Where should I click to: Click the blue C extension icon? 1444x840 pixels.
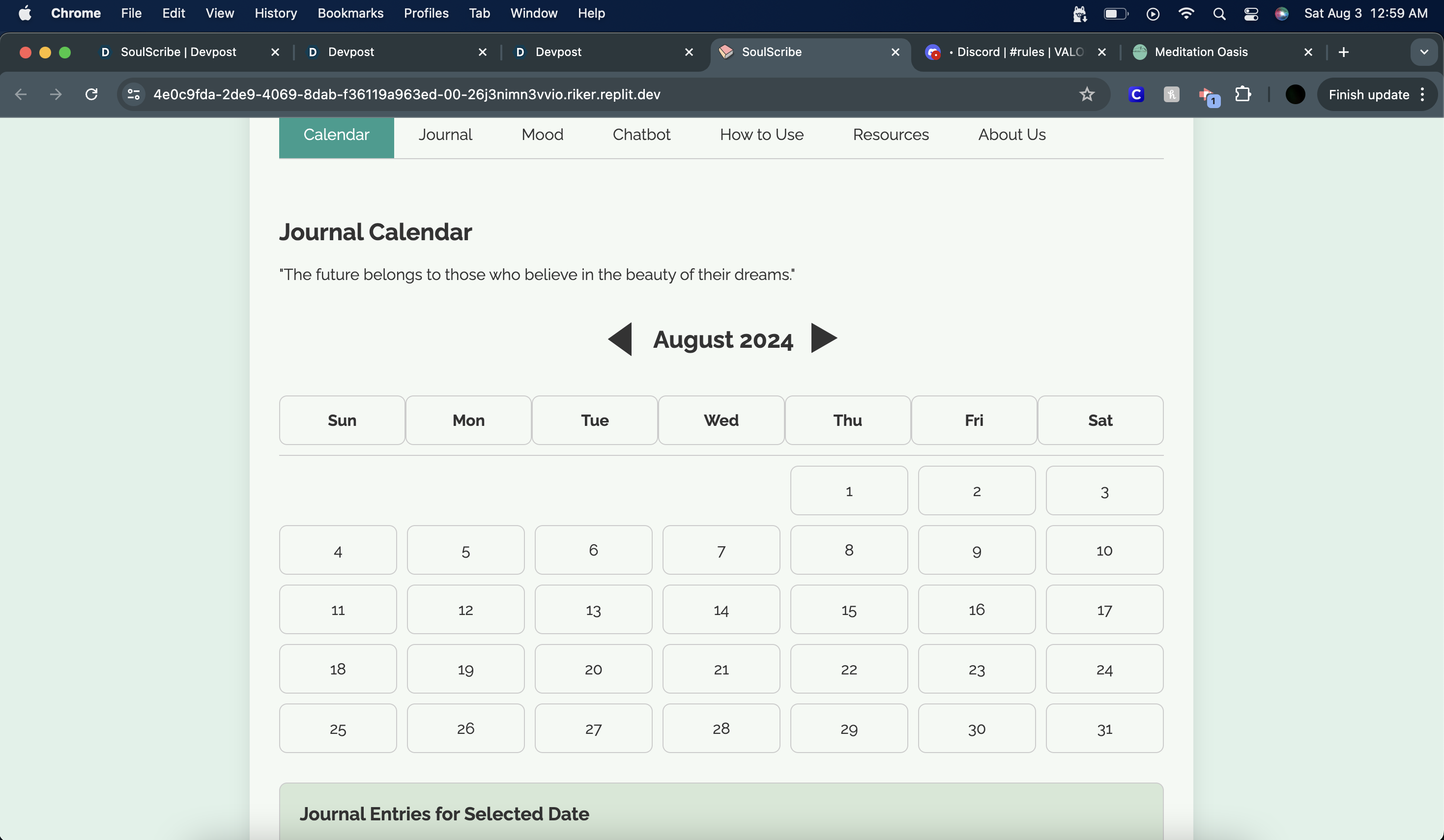pyautogui.click(x=1136, y=94)
